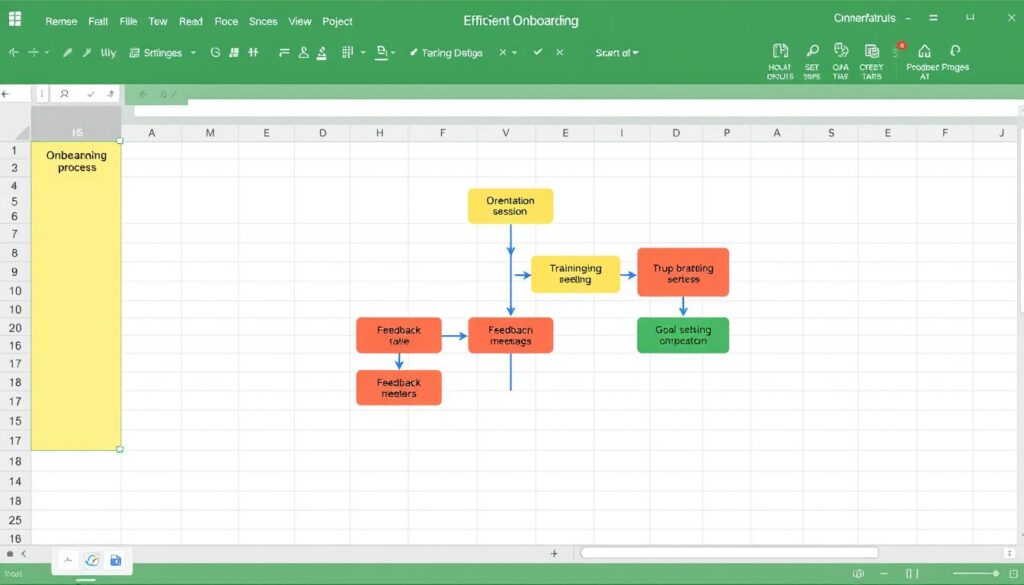This screenshot has height=585, width=1024.
Task: Click the circular refresh icon in toolbar
Action: point(216,52)
